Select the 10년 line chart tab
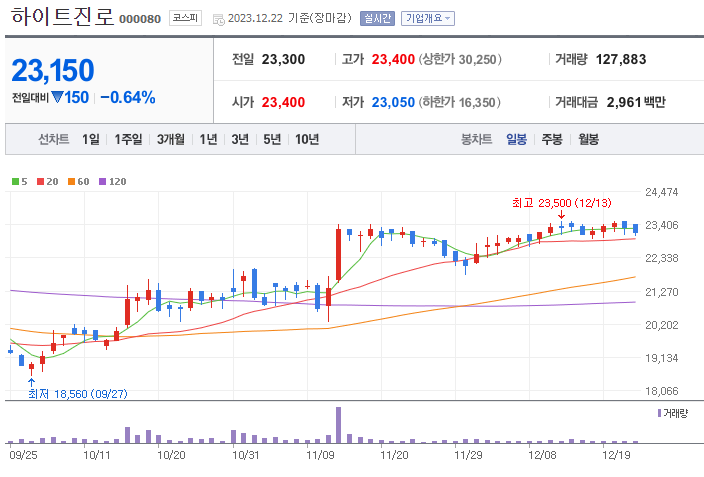 pos(307,139)
